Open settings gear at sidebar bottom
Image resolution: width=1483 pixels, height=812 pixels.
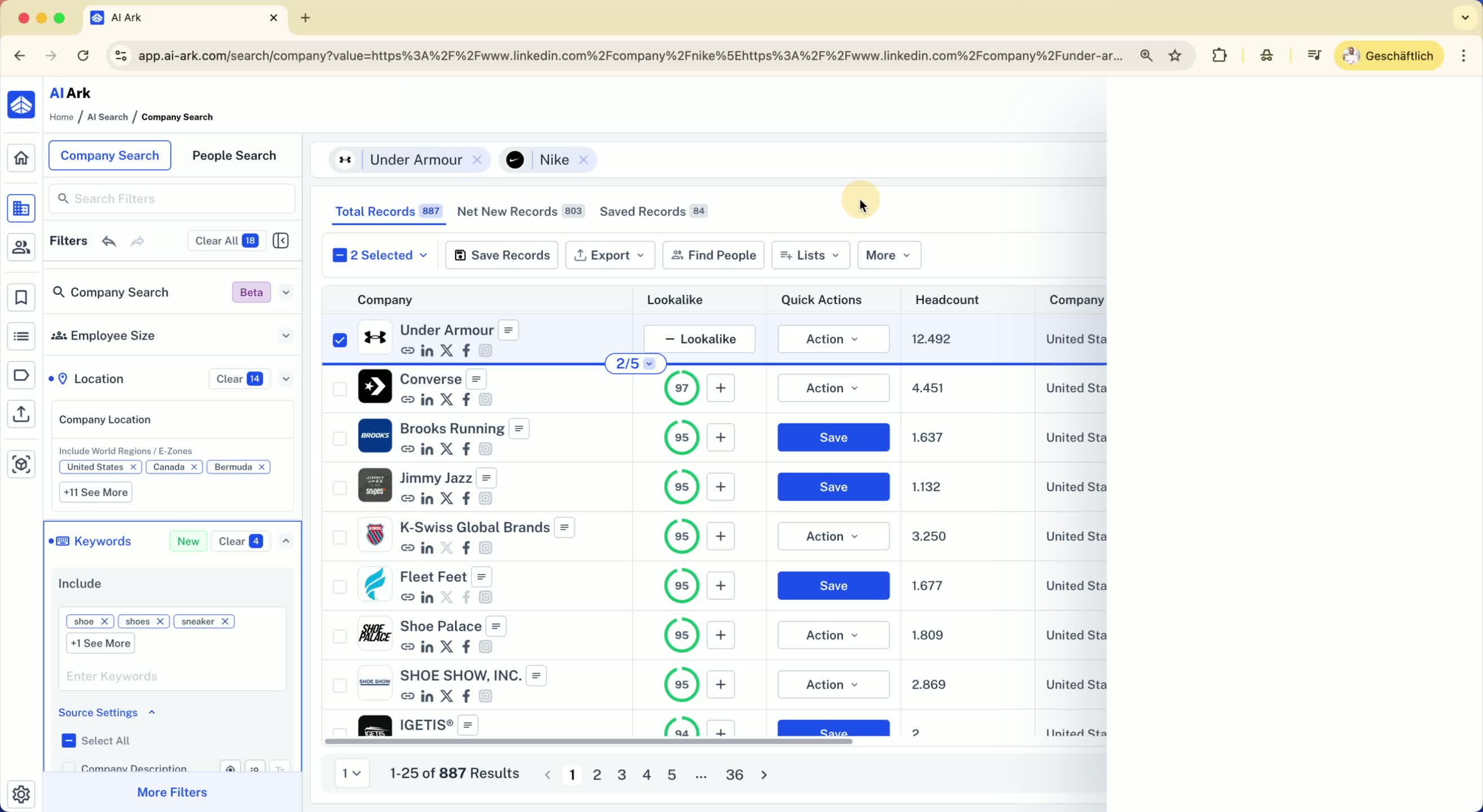[21, 793]
